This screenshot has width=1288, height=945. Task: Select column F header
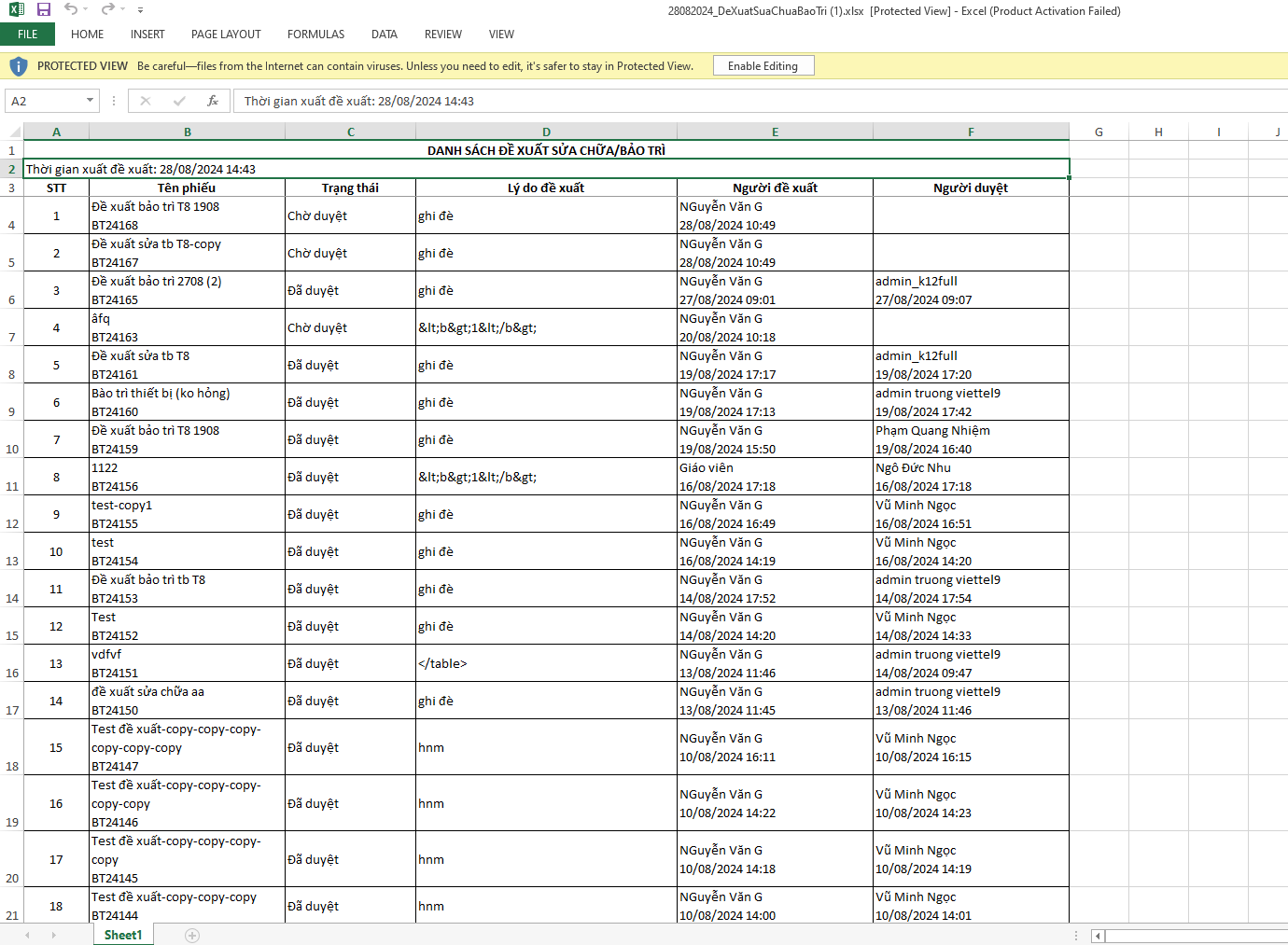coord(971,132)
